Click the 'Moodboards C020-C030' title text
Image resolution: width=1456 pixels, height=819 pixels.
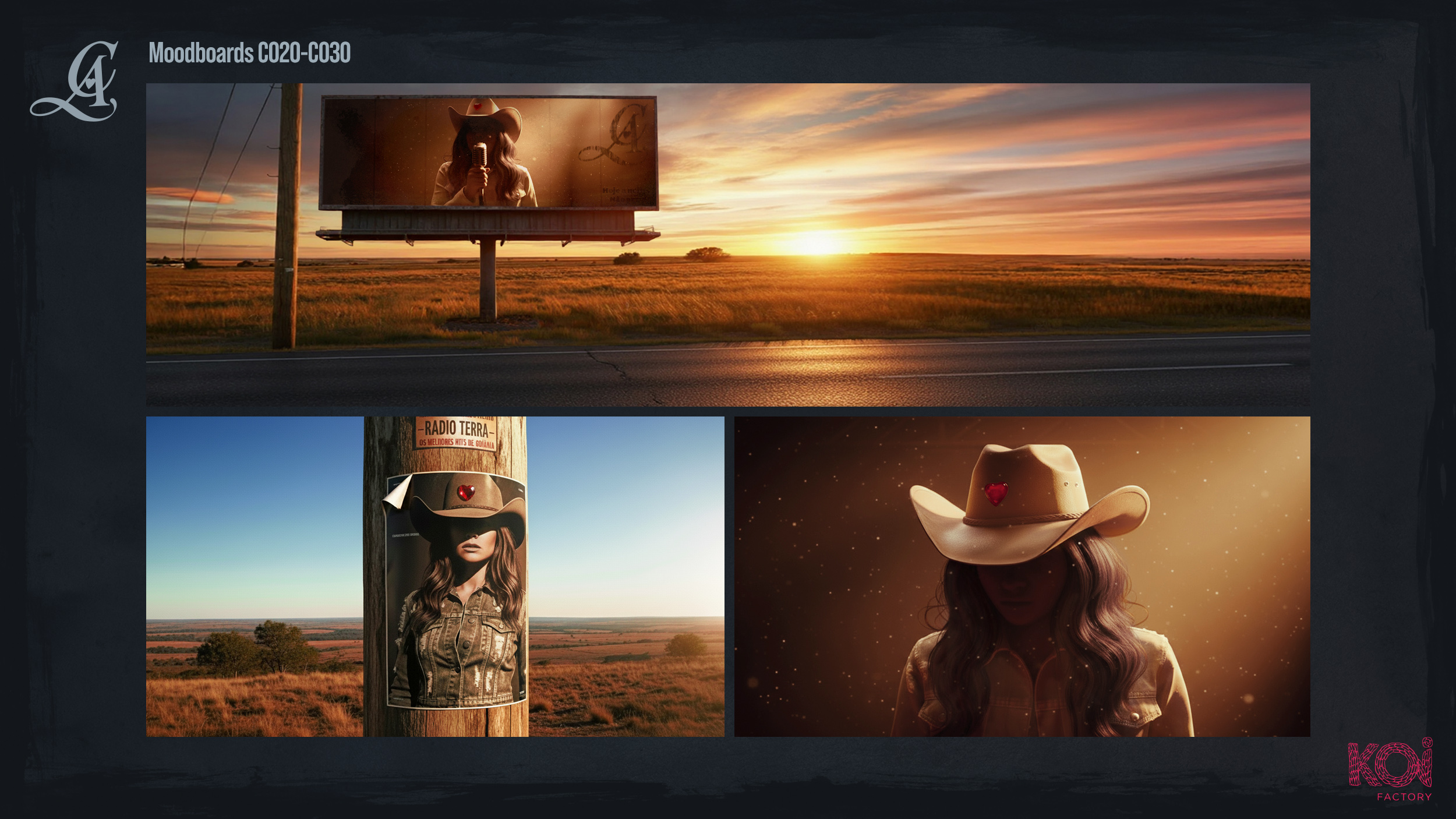[x=249, y=53]
